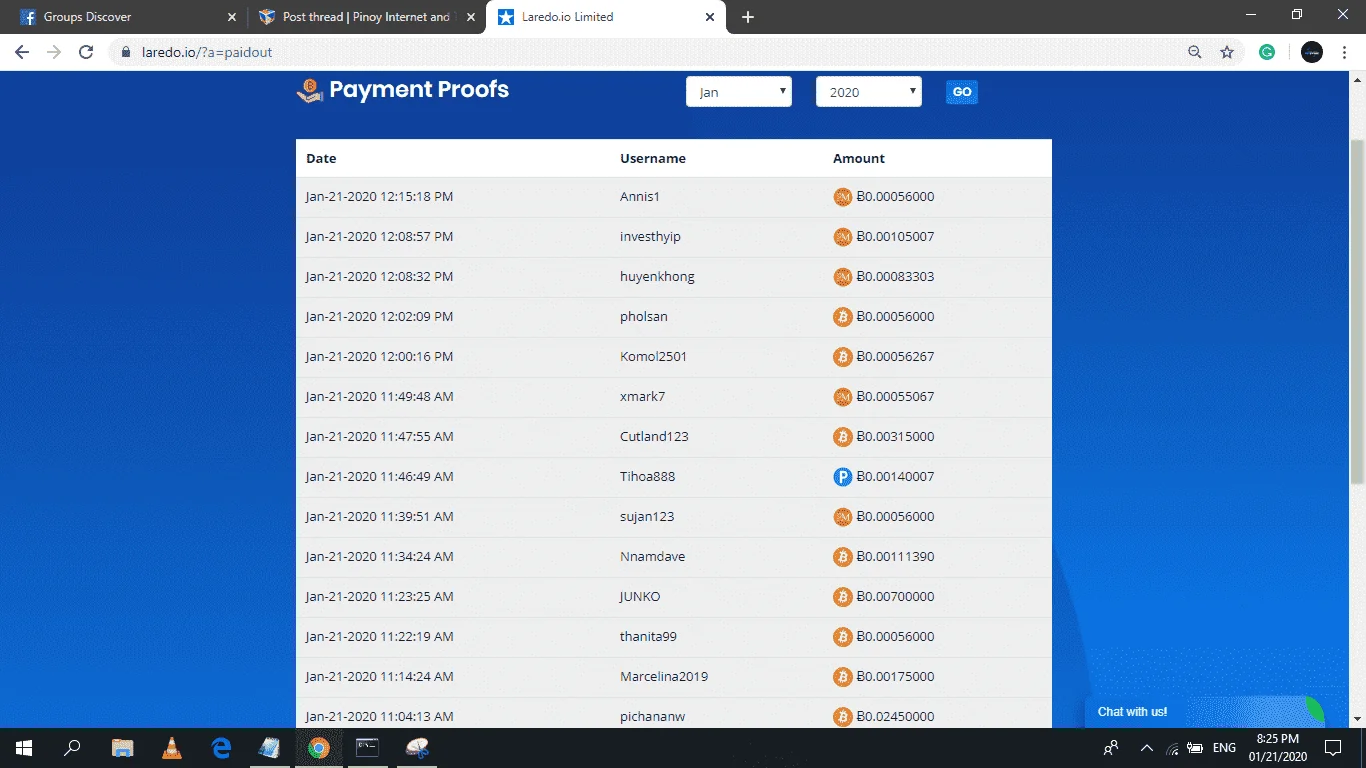The width and height of the screenshot is (1366, 768).
Task: Click username Marcelina2019
Action: (664, 677)
